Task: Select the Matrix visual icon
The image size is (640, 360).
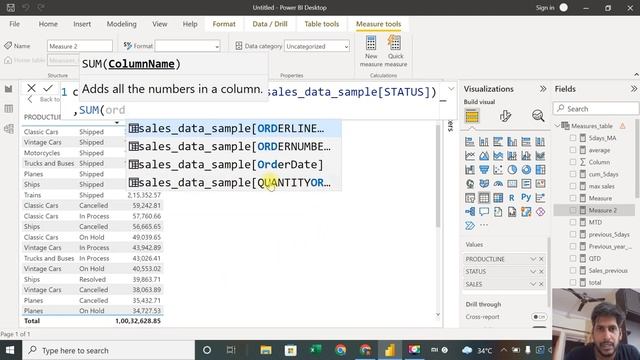Action: click(498, 198)
